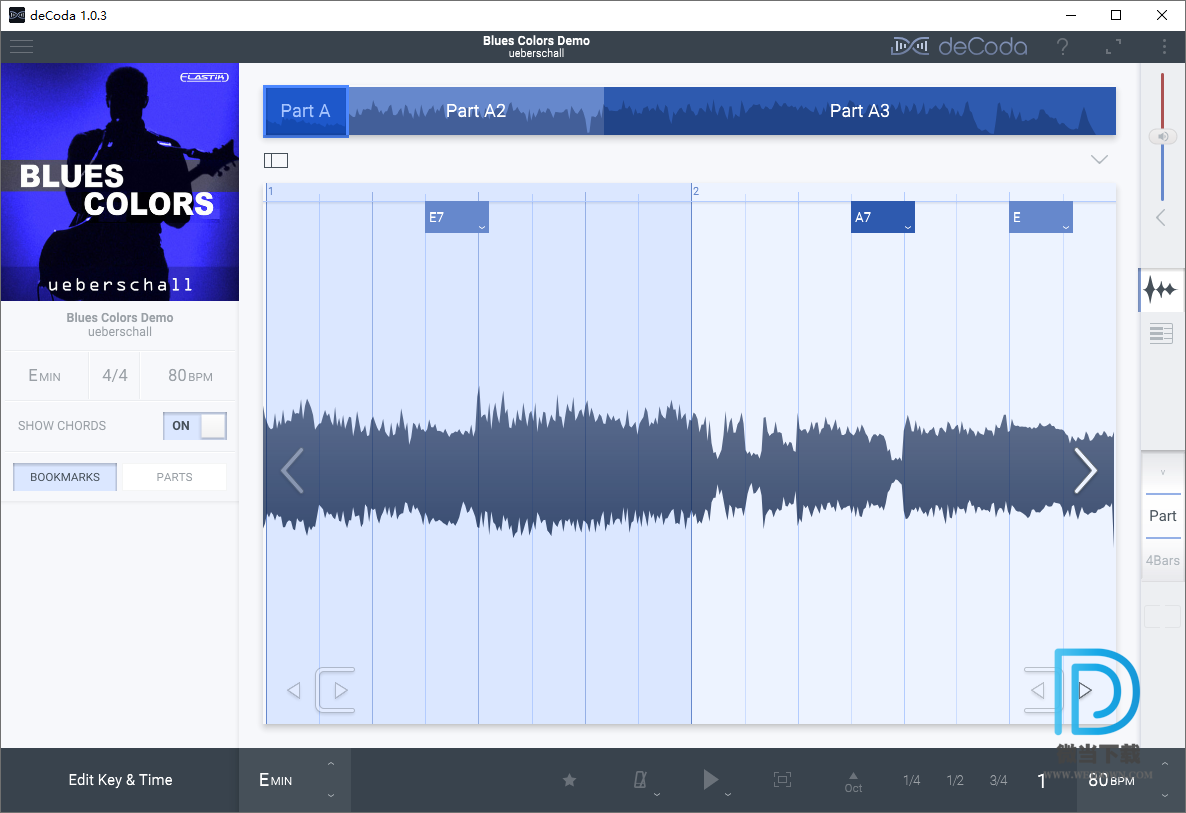
Task: Increase BPM with up arrow
Action: point(1165,764)
